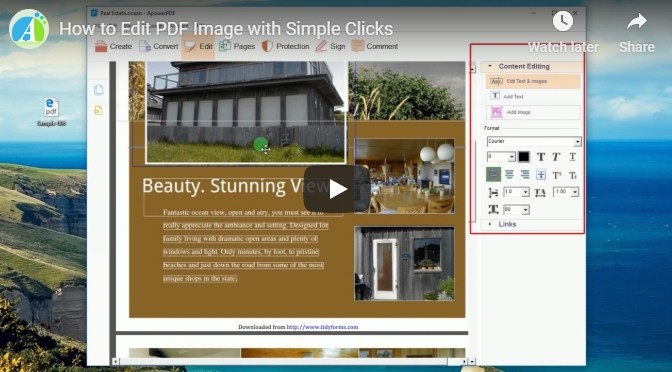The width and height of the screenshot is (672, 372).
Task: Open the www.tidyforms.com link
Action: pos(322,327)
